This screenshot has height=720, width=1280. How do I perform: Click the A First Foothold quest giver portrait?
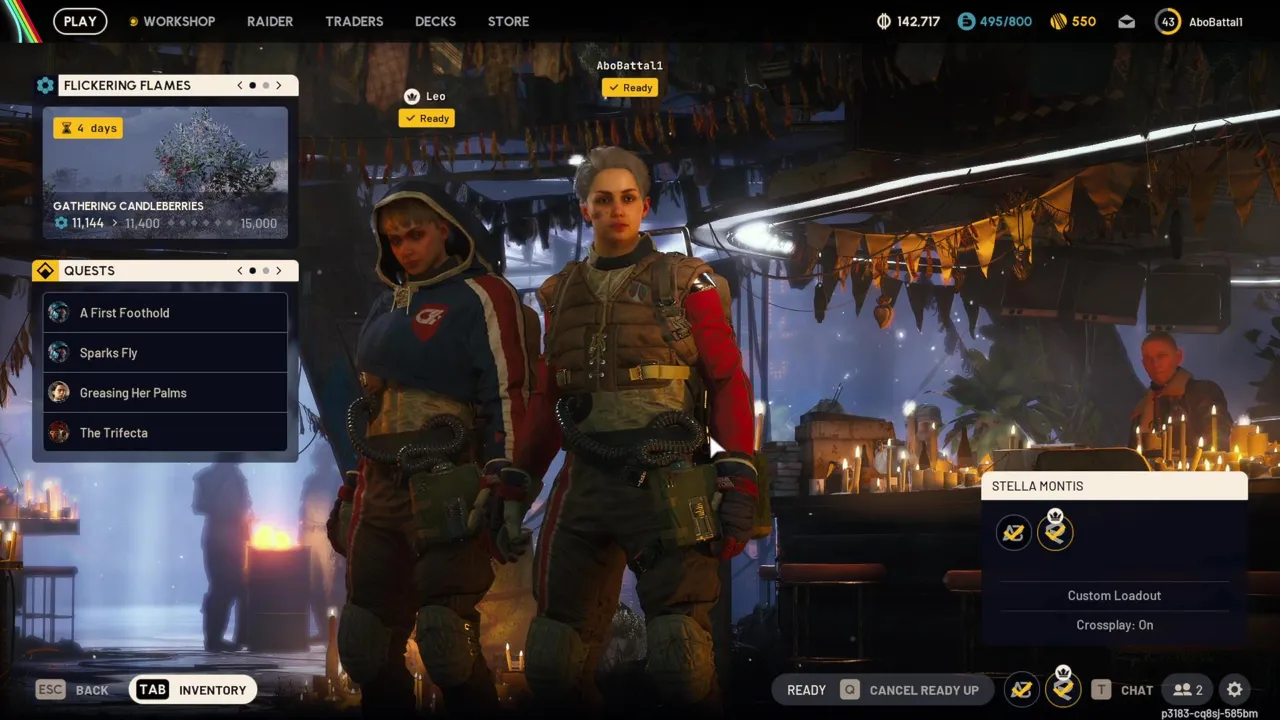coord(59,313)
